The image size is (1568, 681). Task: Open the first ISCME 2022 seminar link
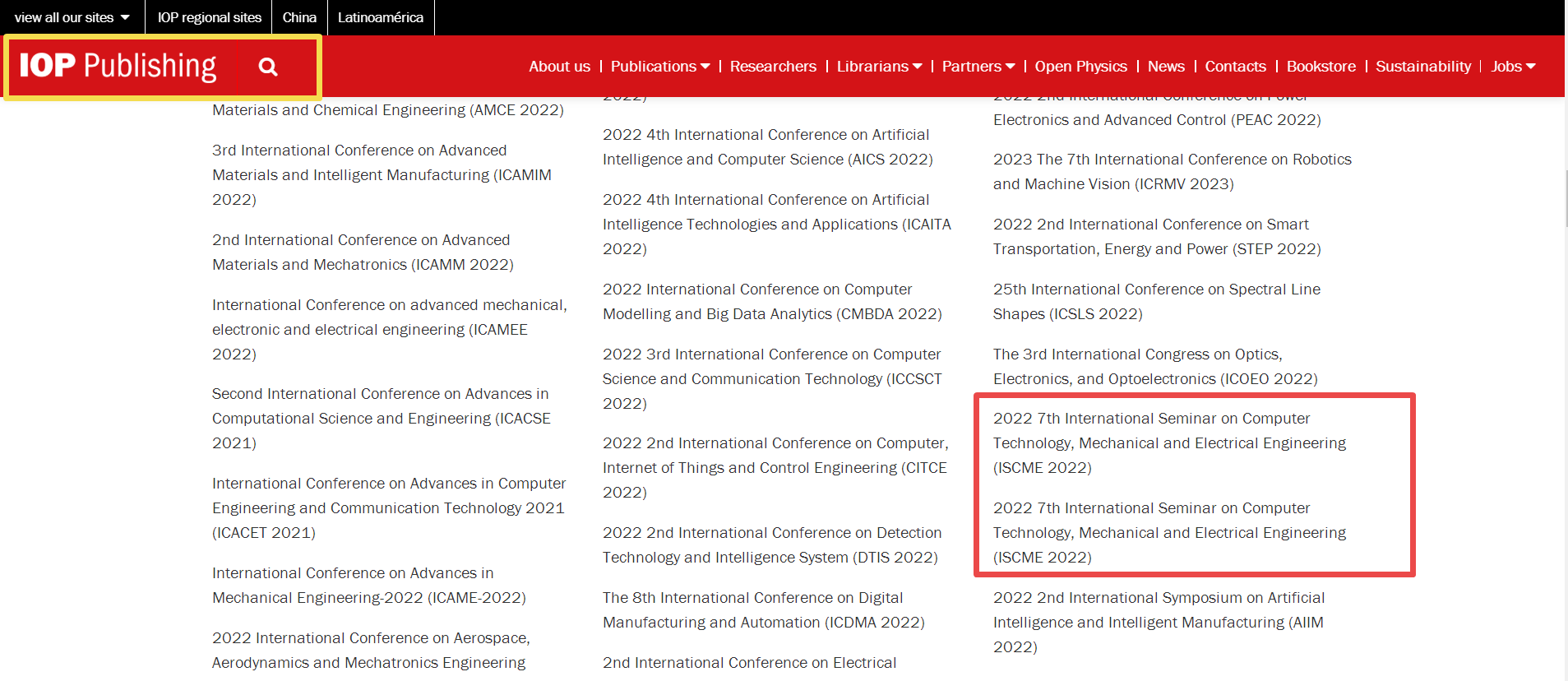tap(1169, 443)
